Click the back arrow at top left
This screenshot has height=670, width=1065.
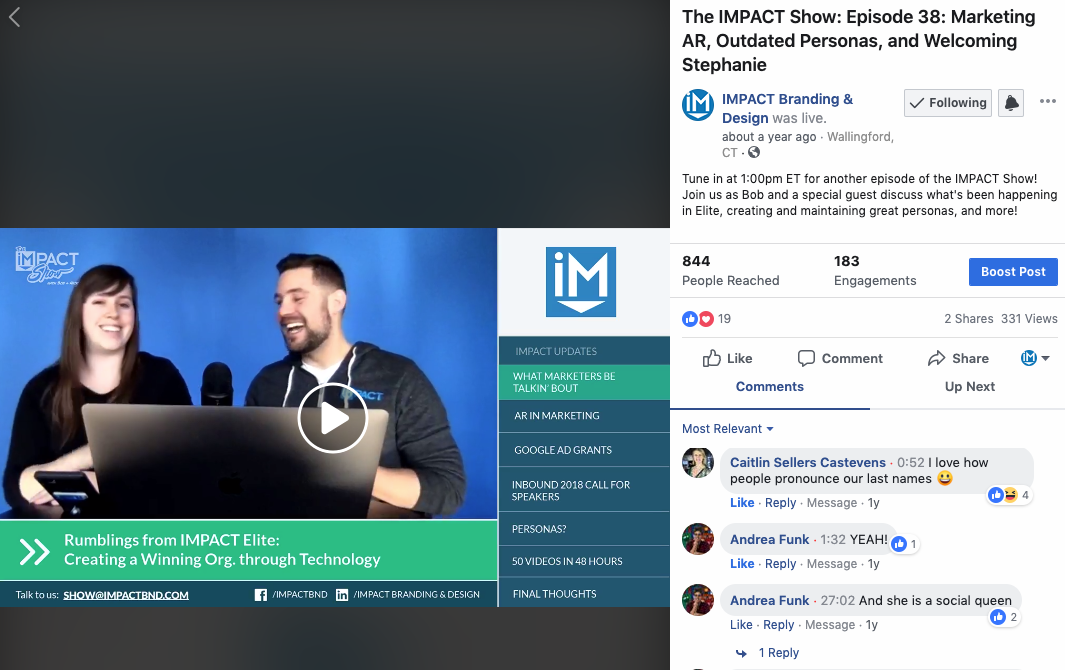point(14,17)
